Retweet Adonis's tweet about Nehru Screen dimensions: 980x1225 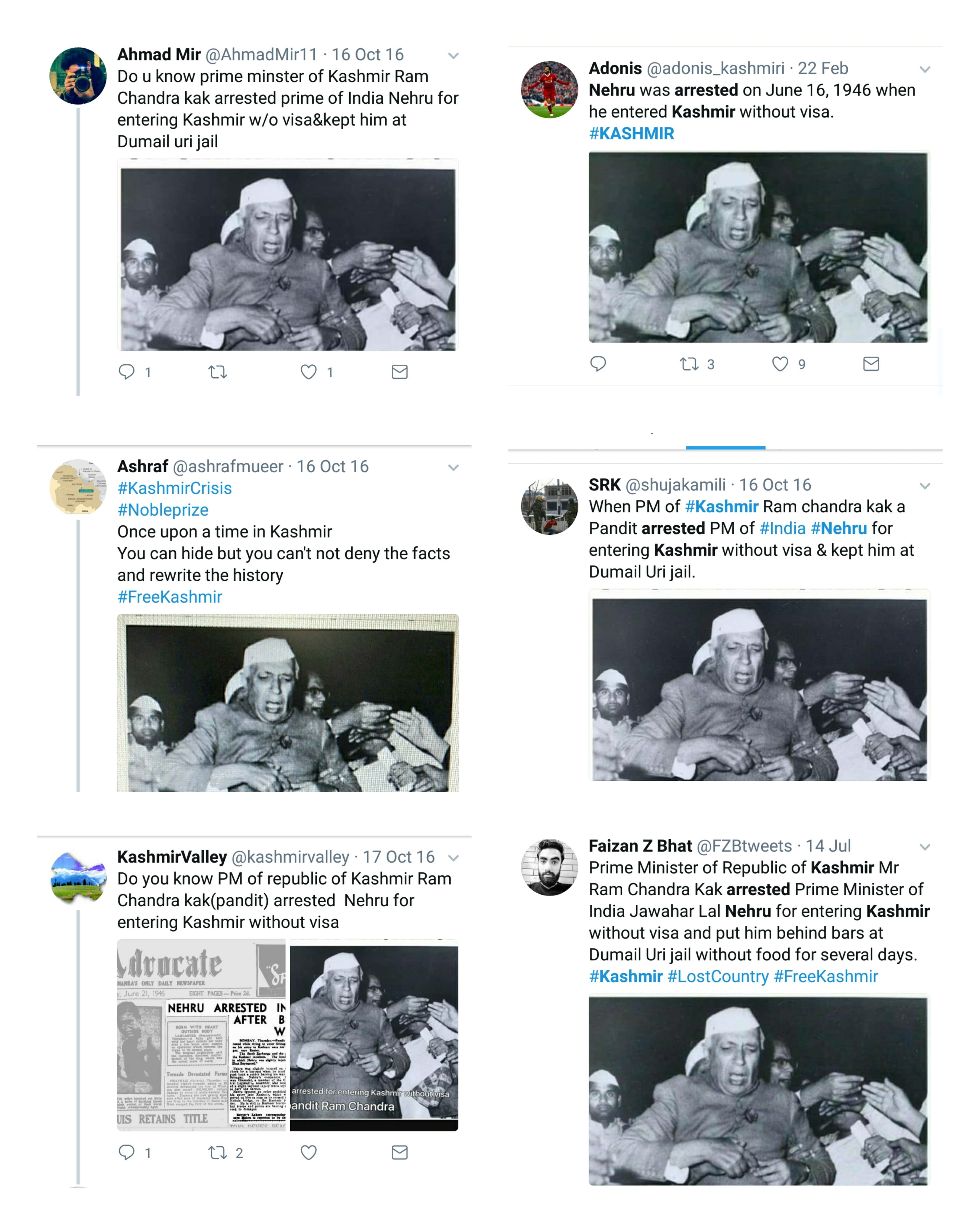pyautogui.click(x=689, y=364)
